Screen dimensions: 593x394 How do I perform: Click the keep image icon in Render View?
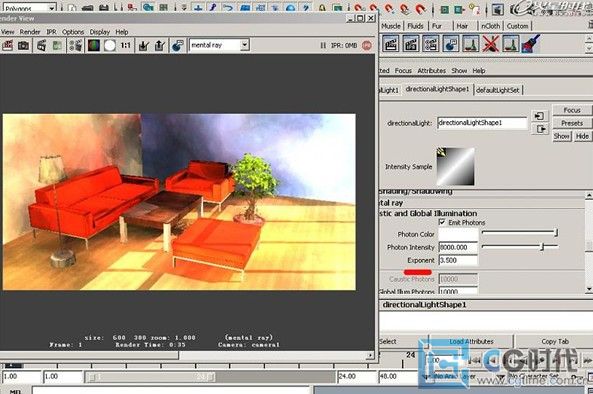coord(143,46)
